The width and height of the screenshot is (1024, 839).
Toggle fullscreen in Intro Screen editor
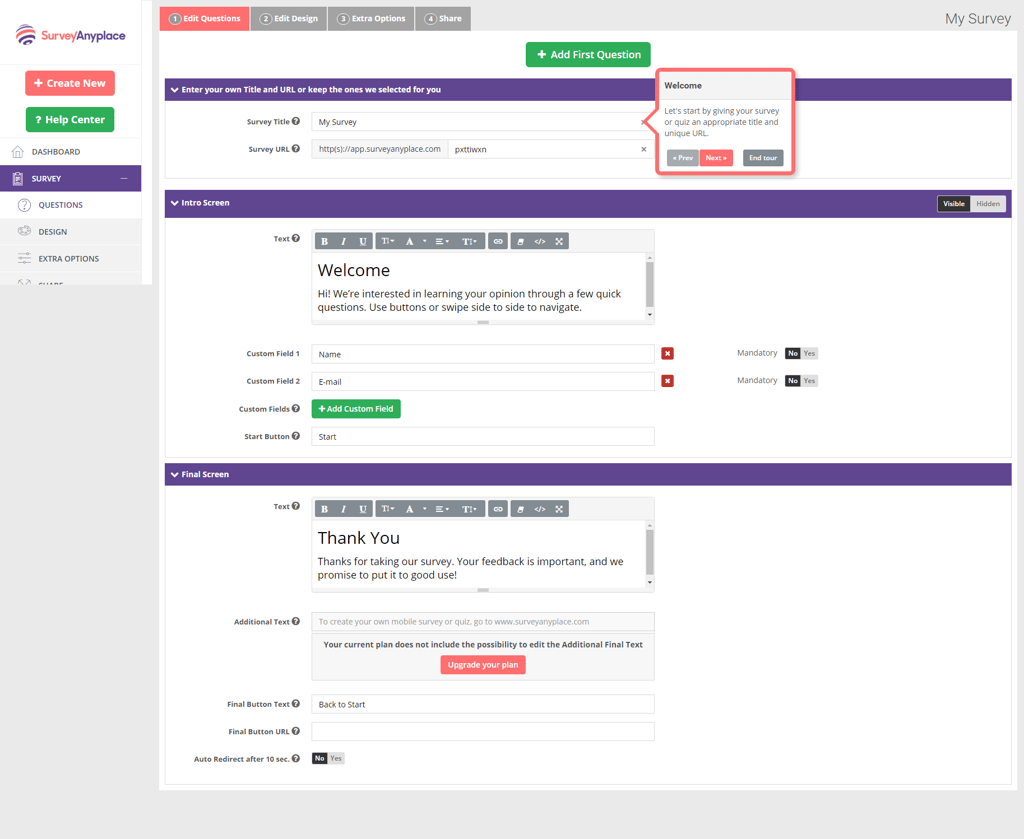pos(559,242)
